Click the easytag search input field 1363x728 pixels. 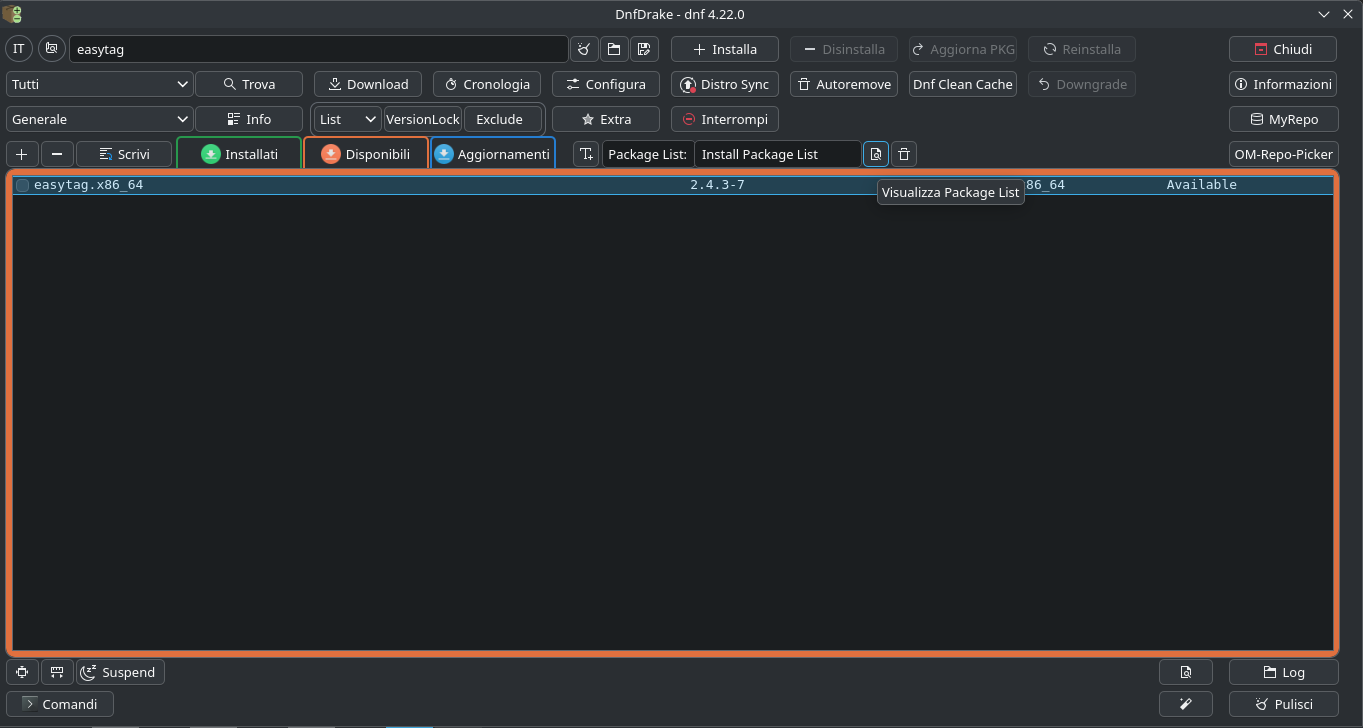tap(318, 49)
